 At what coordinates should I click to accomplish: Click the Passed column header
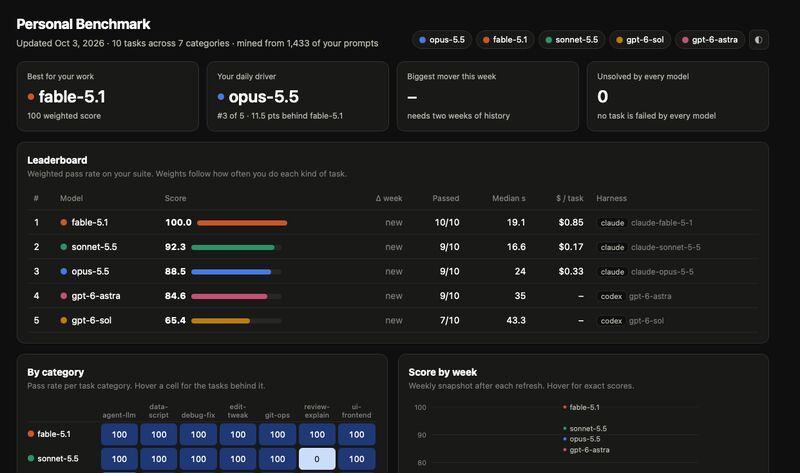445,198
